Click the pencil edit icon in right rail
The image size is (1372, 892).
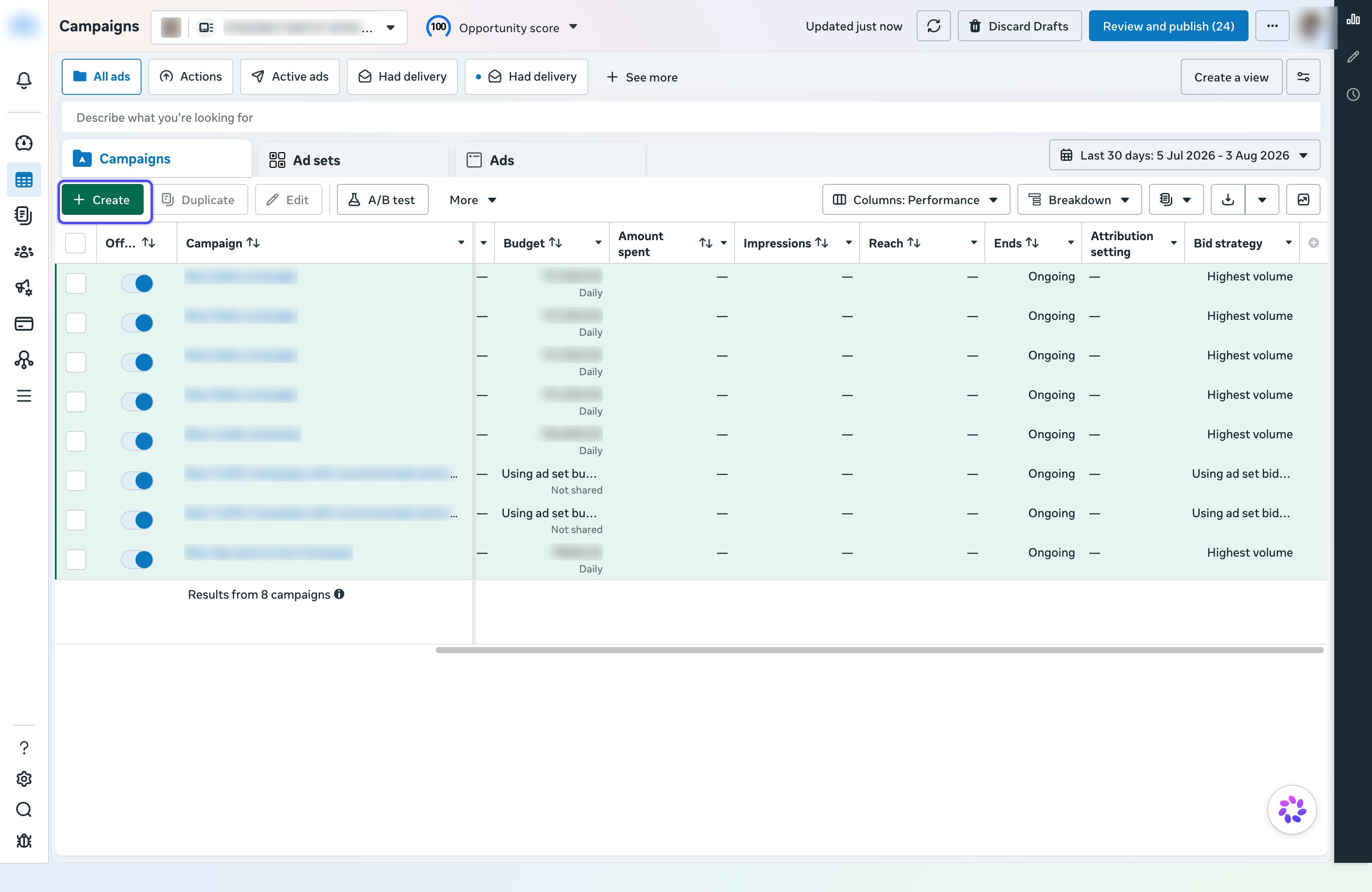[x=1353, y=57]
